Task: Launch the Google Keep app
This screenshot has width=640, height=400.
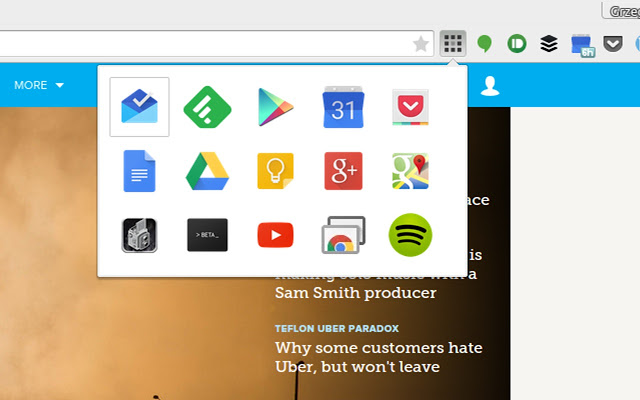Action: pyautogui.click(x=276, y=171)
